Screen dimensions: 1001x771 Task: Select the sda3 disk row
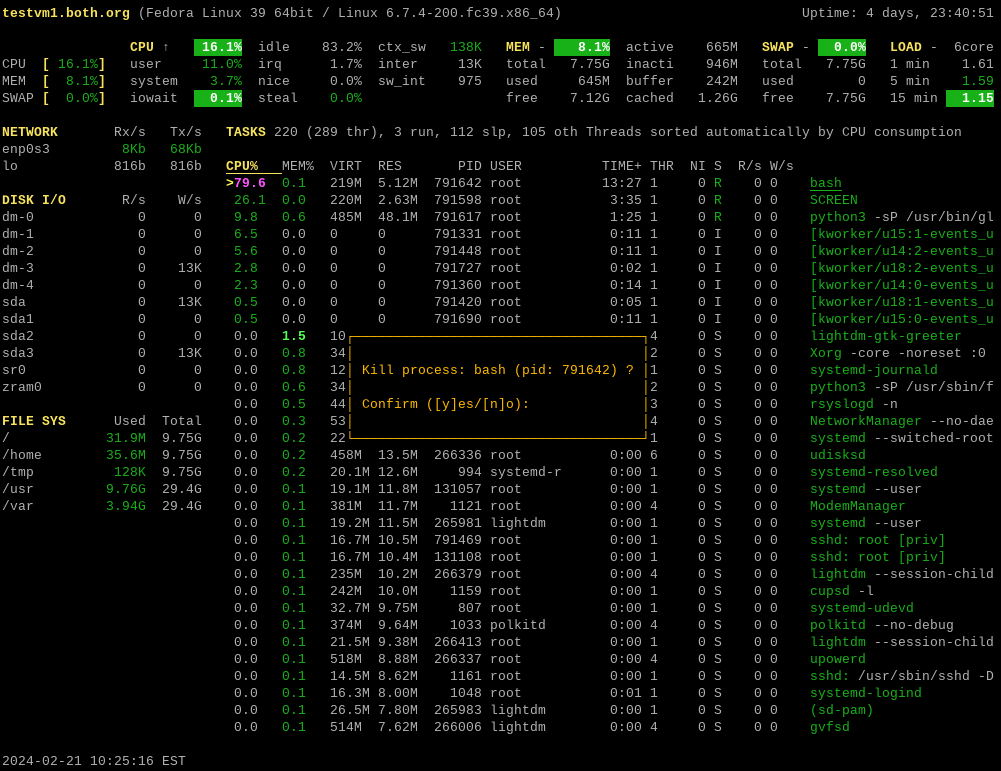click(18, 353)
